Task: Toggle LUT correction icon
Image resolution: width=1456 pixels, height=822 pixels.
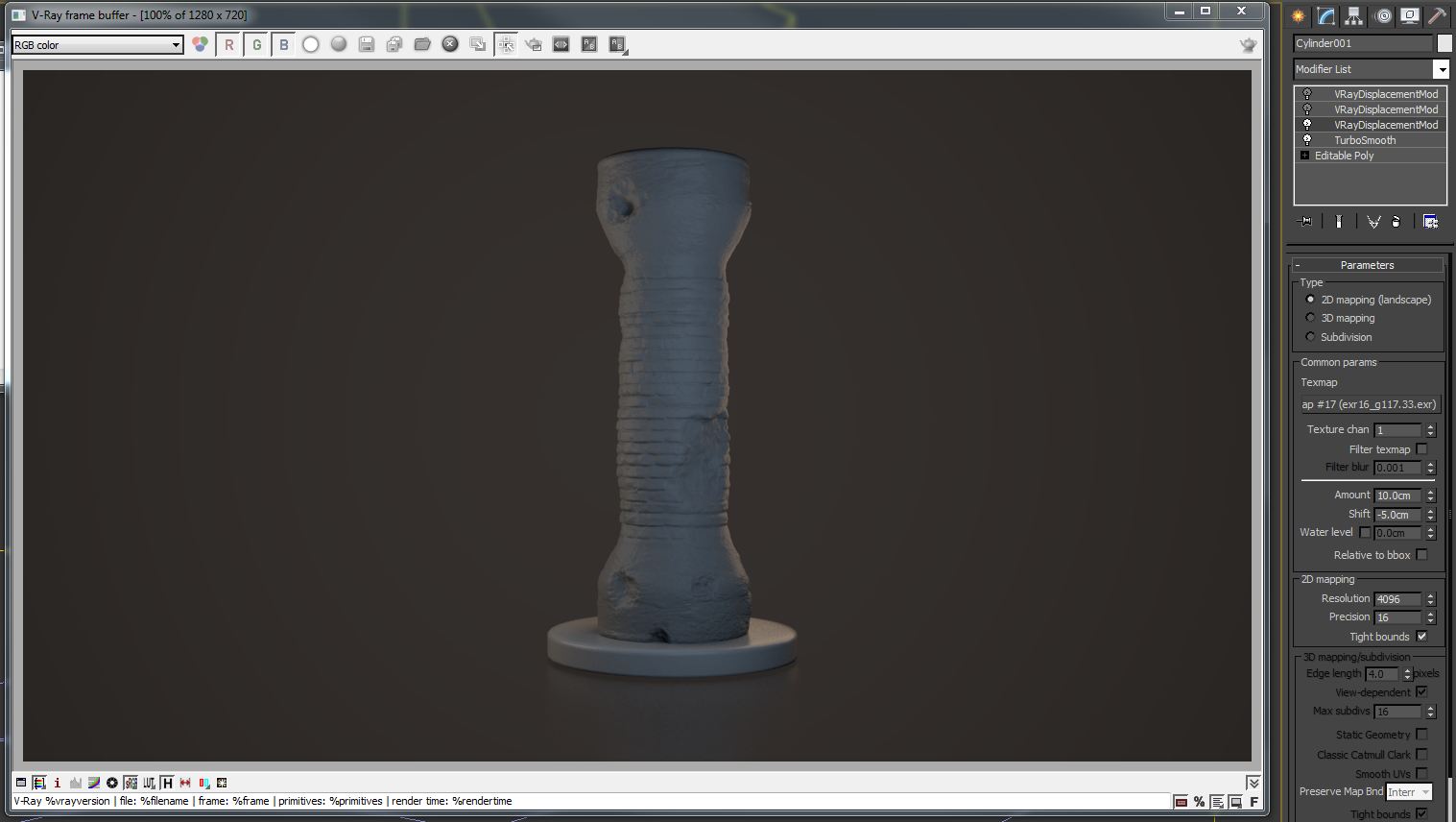Action: (x=149, y=783)
